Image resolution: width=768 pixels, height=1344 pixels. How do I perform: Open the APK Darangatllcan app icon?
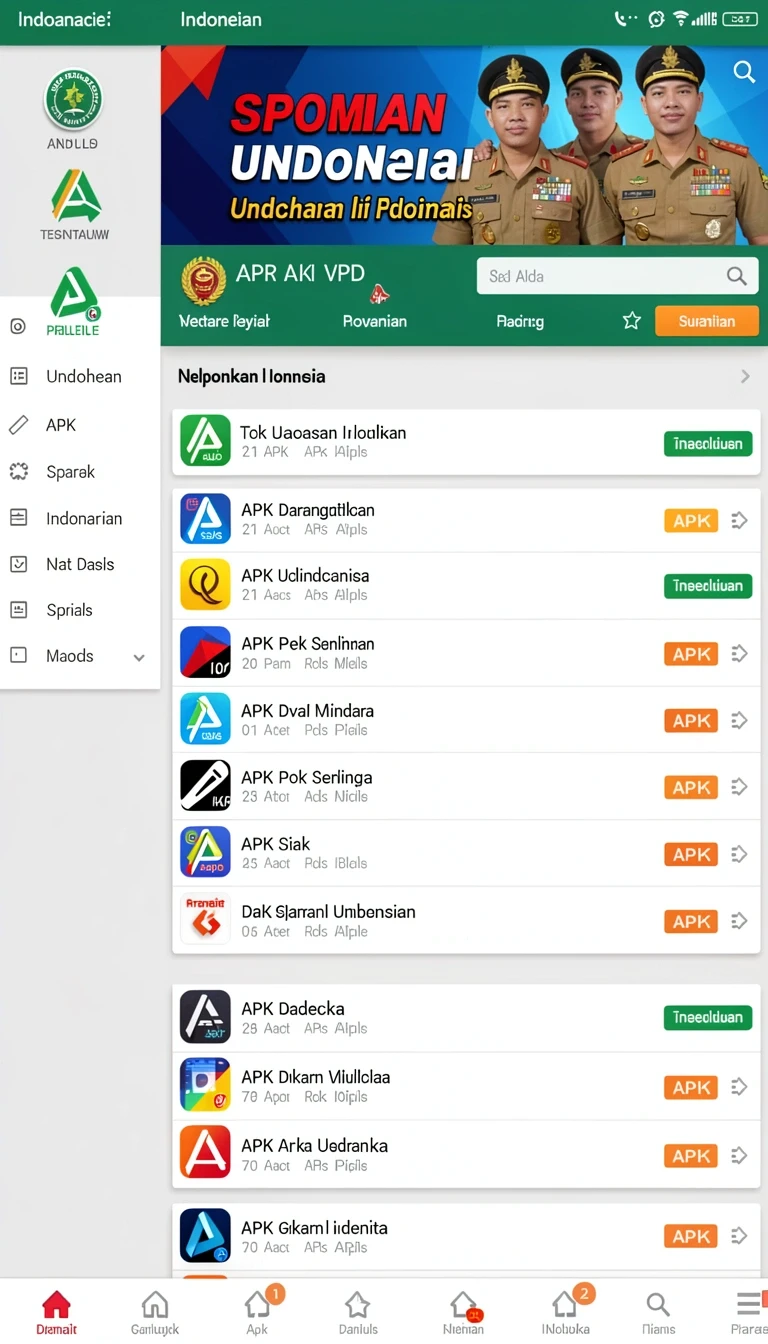click(x=205, y=518)
